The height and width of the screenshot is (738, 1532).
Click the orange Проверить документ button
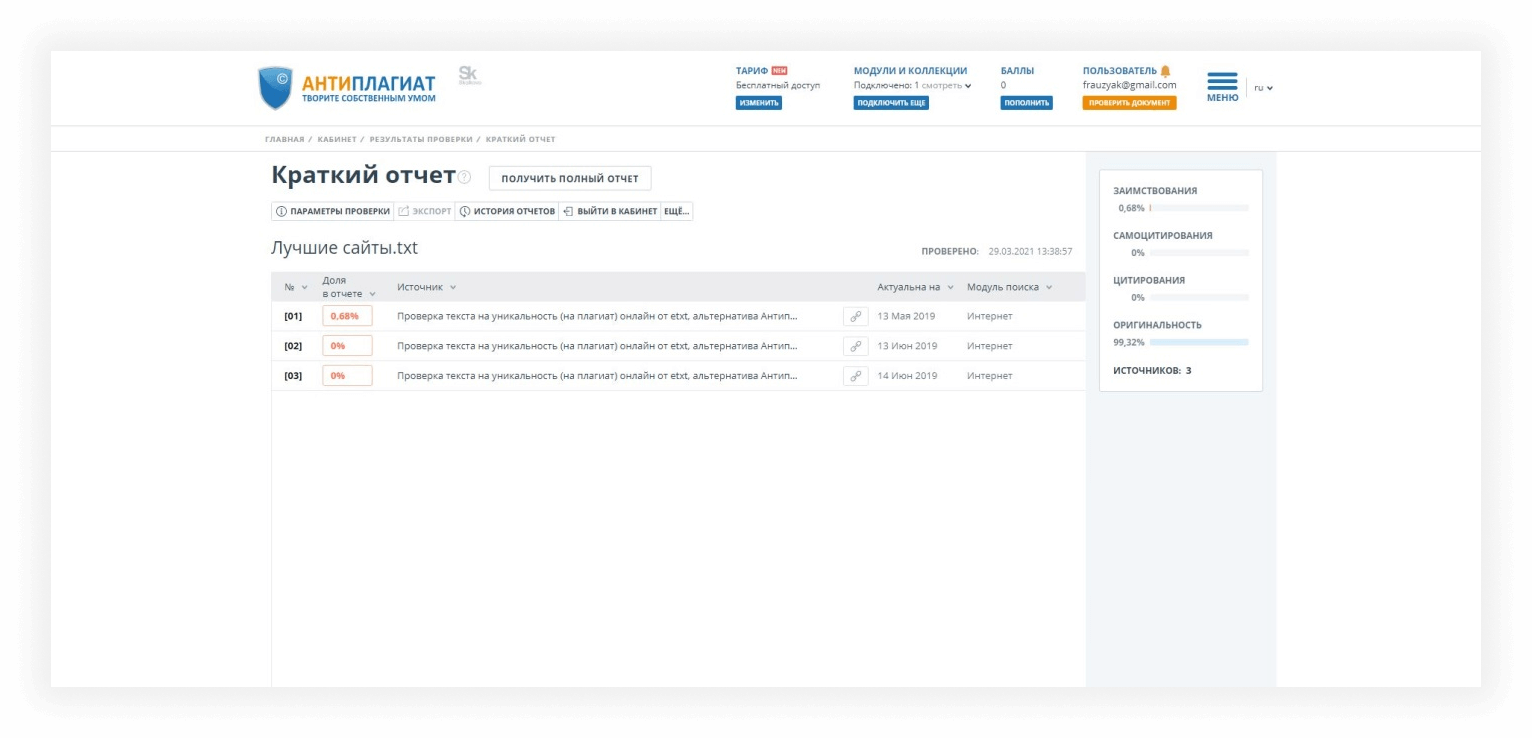(1129, 103)
